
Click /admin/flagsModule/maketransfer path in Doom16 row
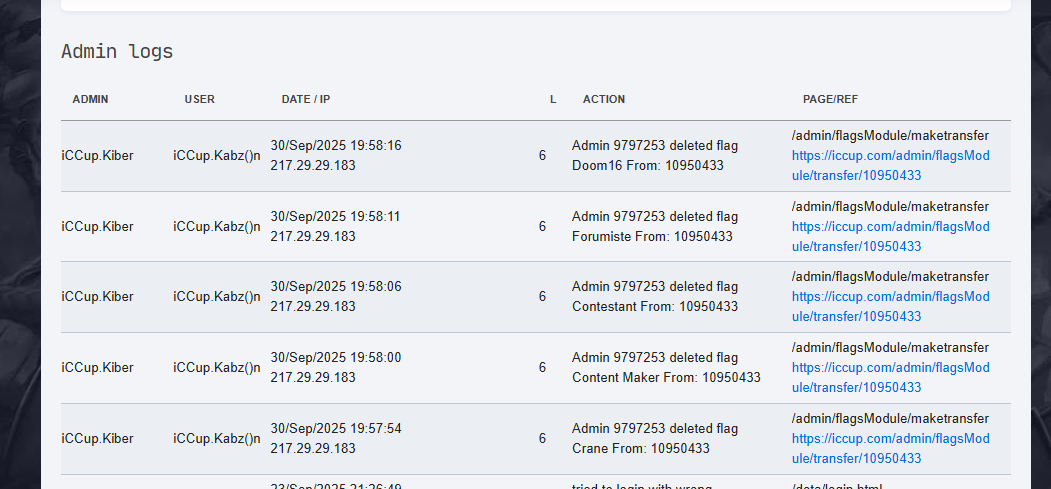[890, 136]
